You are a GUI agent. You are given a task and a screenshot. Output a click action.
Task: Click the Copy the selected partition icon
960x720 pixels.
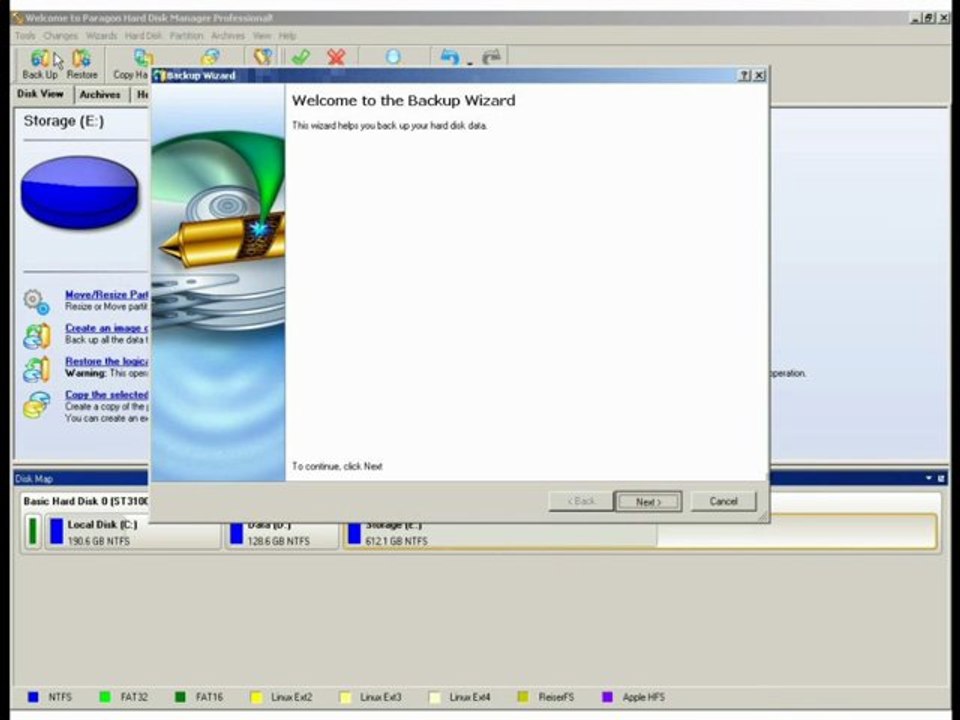[x=36, y=405]
